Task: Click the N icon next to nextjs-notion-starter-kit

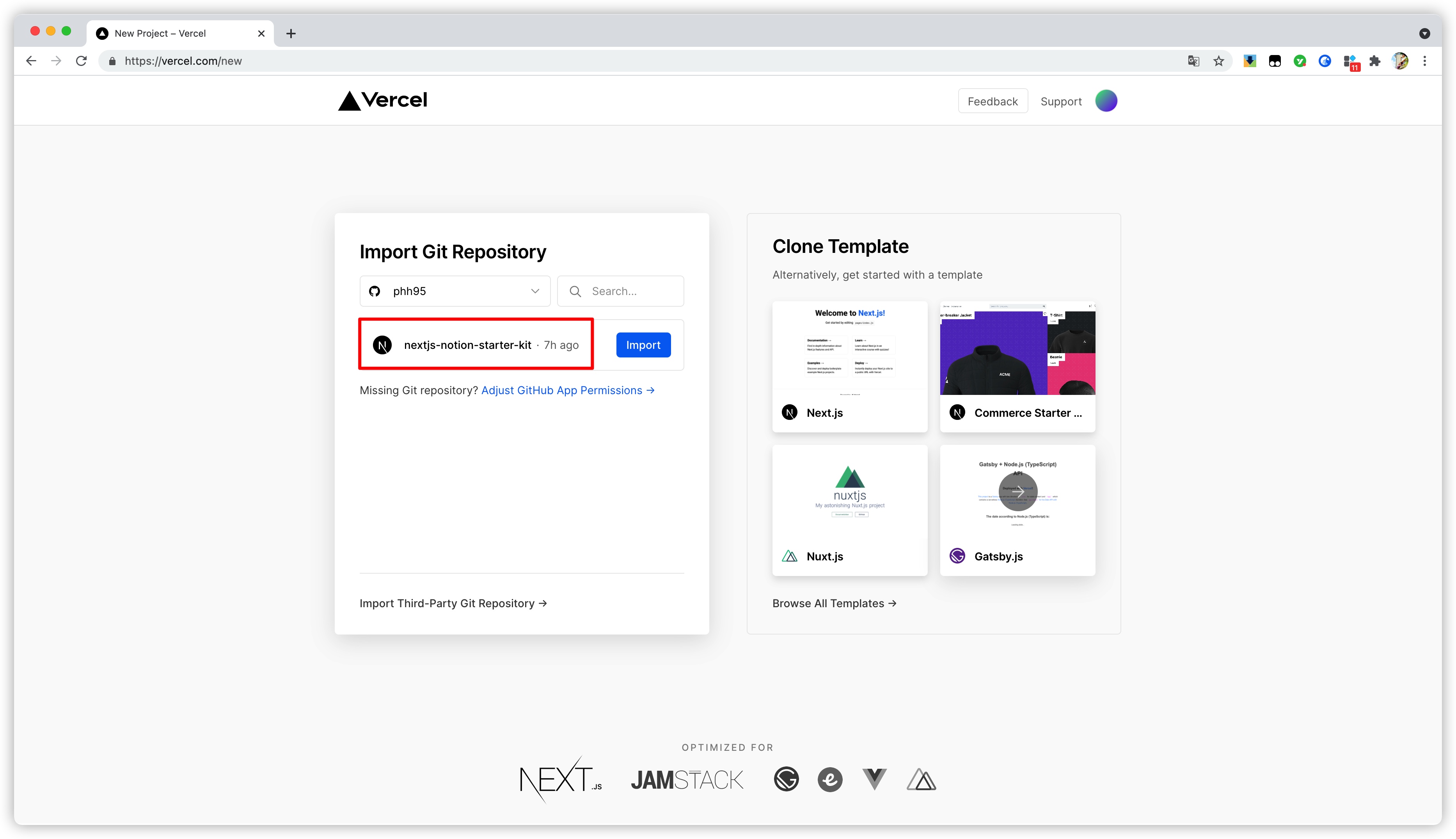Action: 383,344
